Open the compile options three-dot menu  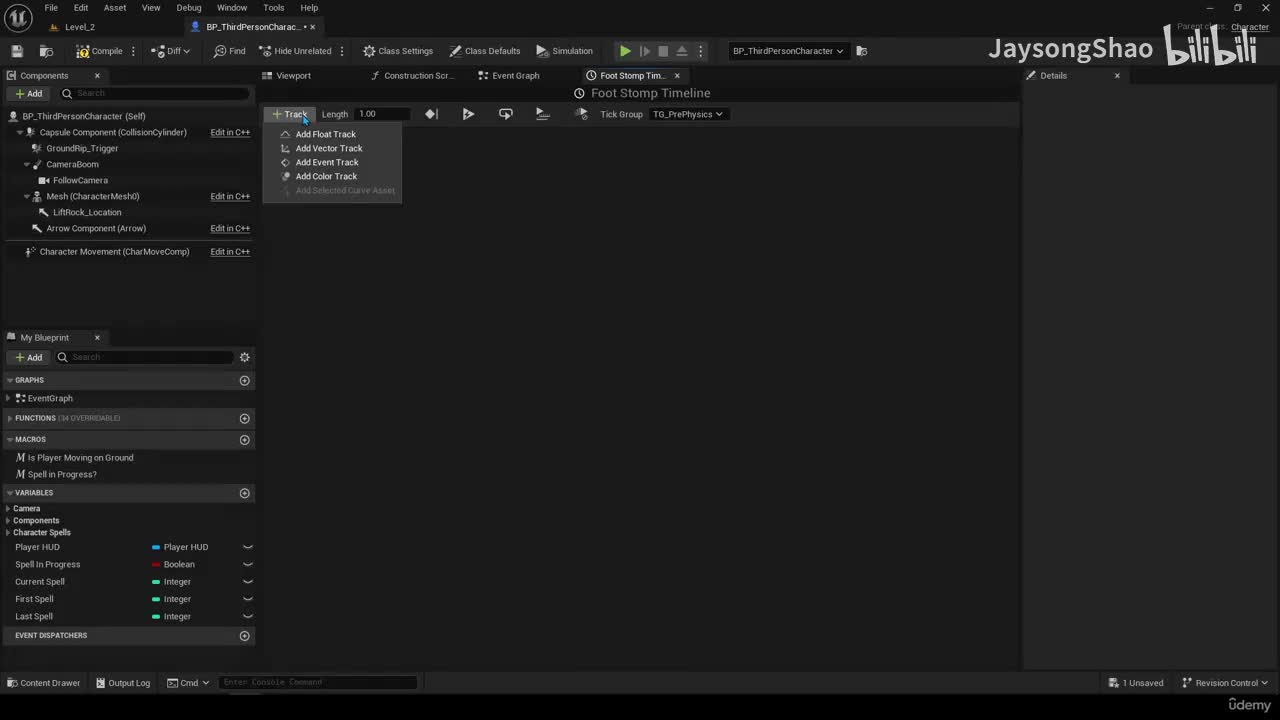tap(133, 51)
